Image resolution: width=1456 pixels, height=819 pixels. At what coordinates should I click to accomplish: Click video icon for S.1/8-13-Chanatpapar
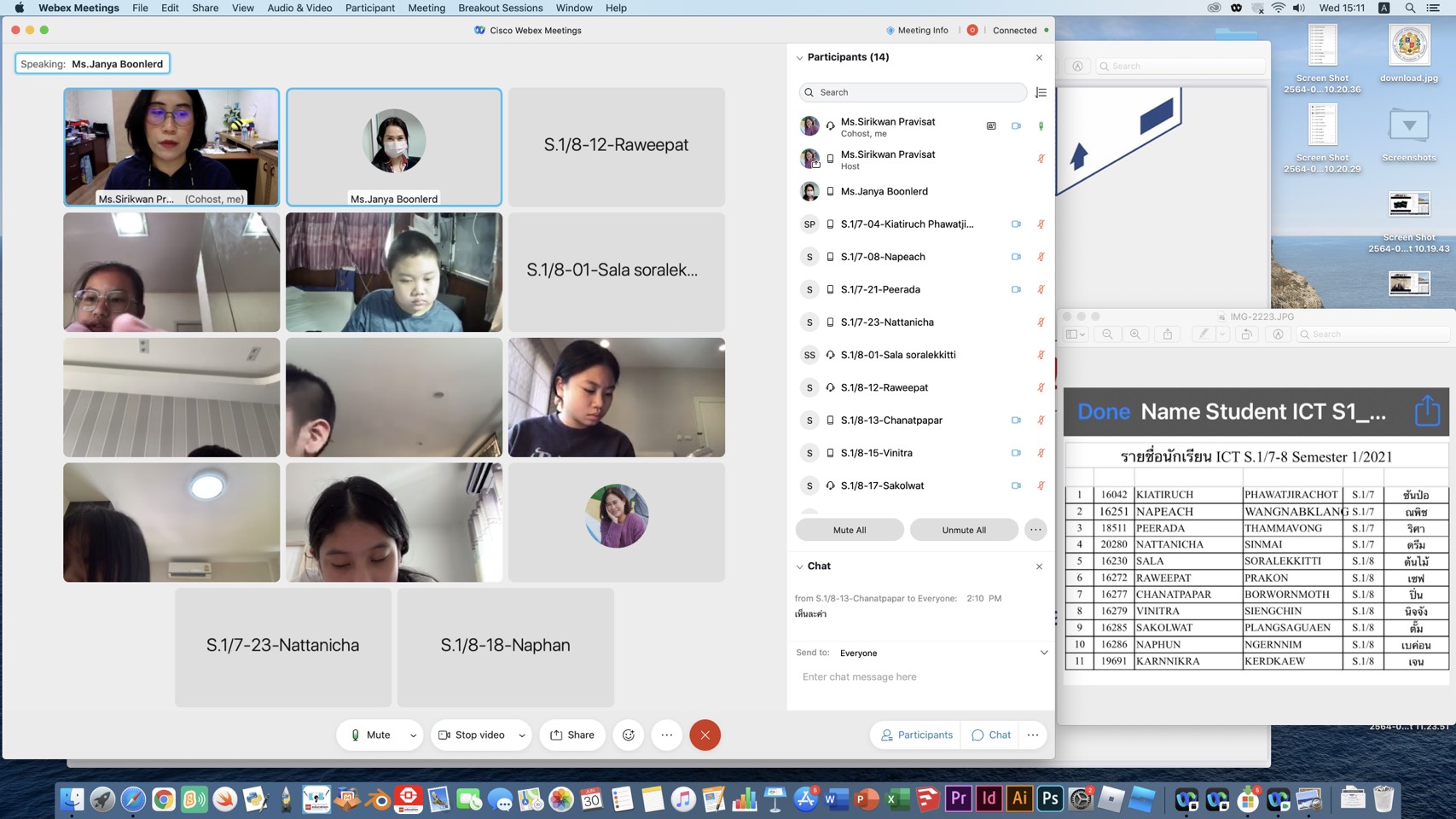point(1016,421)
